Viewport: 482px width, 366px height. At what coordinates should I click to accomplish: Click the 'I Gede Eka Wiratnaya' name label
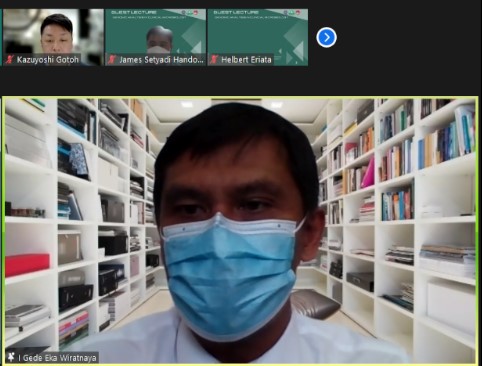57,358
